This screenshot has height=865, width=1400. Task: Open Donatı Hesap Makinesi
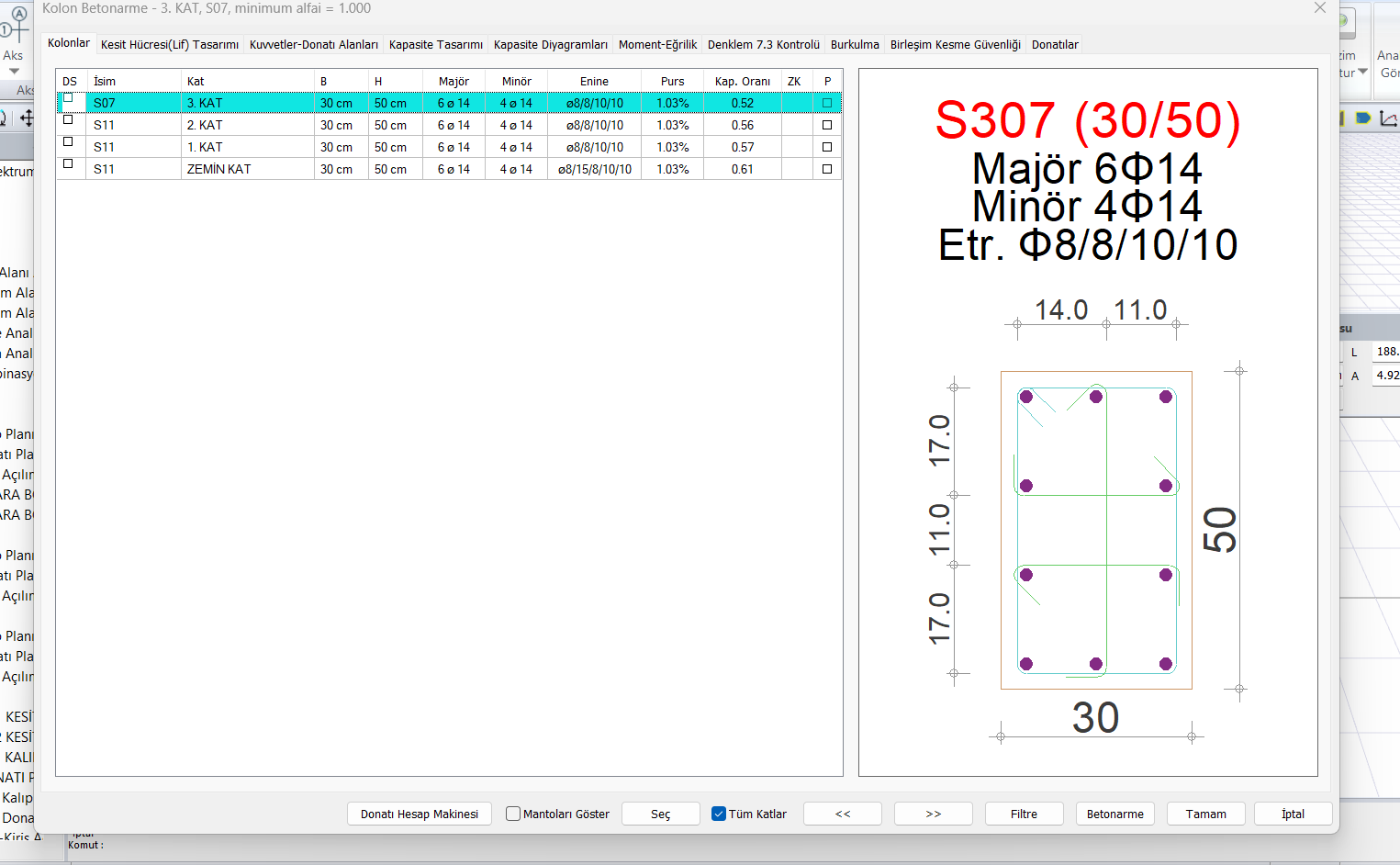(x=420, y=814)
